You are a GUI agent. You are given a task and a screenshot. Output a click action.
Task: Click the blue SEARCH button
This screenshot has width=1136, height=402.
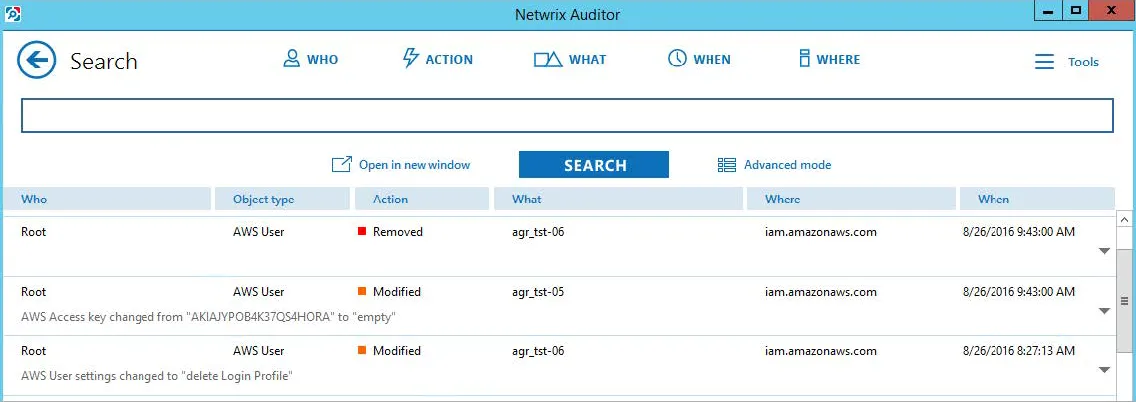click(594, 165)
